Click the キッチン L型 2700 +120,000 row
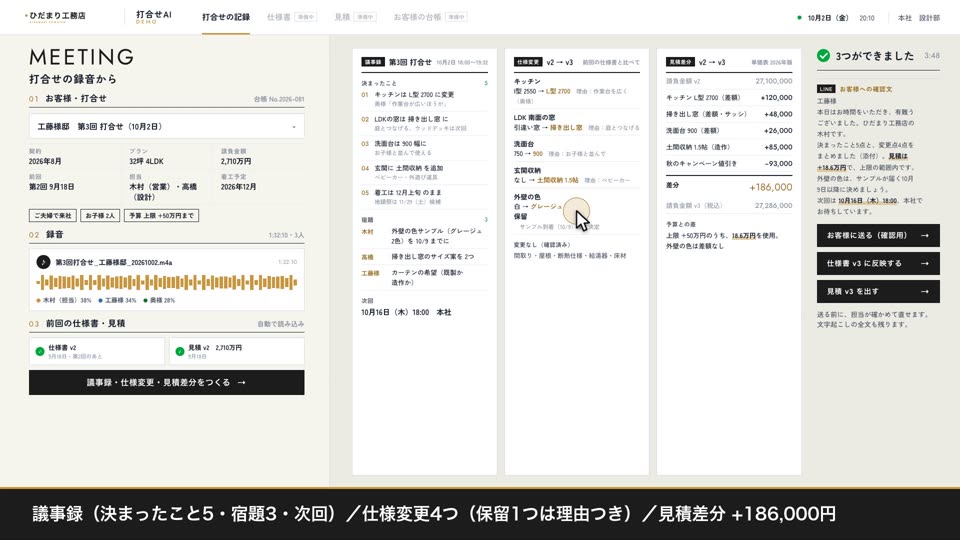Screen dimensions: 960x540 [x=729, y=97]
